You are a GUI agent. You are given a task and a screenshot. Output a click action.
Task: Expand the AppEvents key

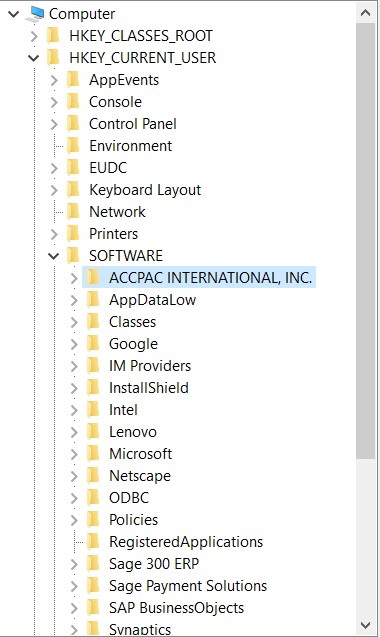click(54, 80)
